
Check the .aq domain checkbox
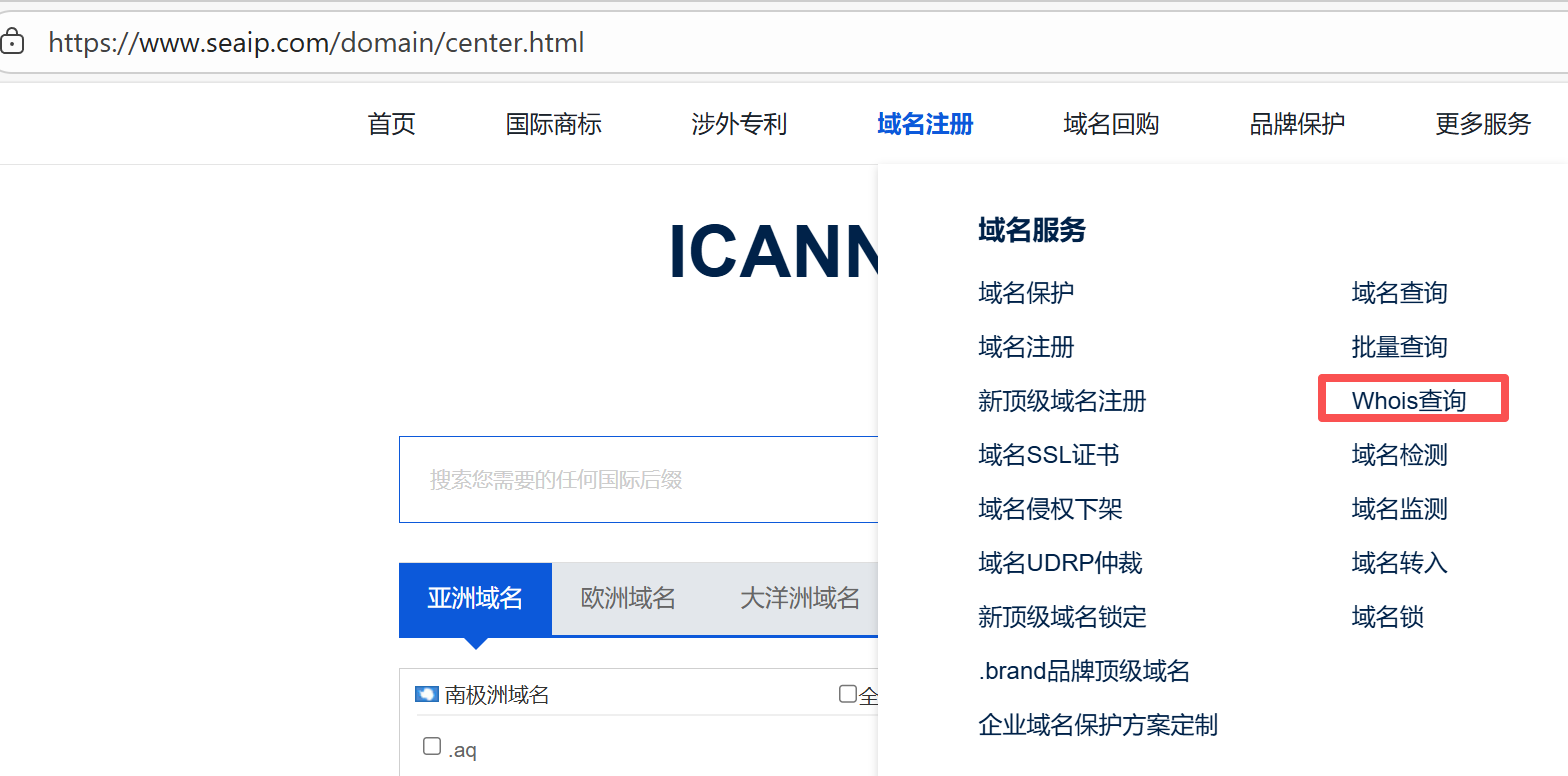point(432,747)
